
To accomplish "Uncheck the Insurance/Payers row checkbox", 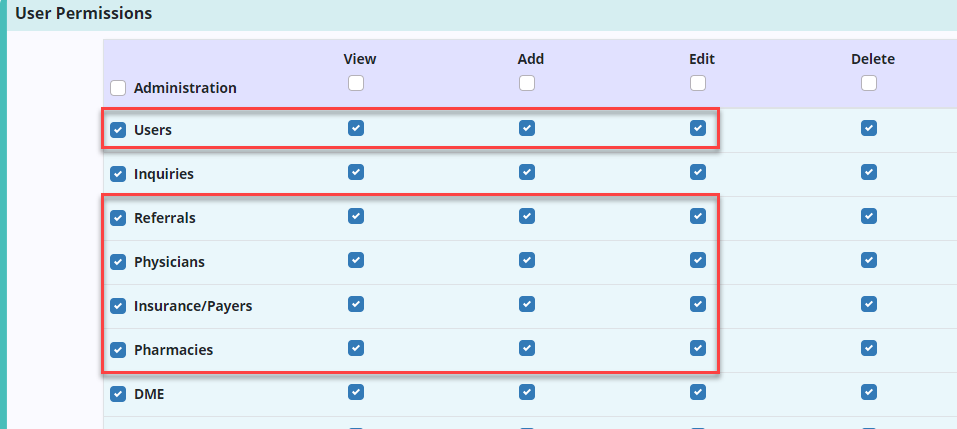I will click(118, 306).
